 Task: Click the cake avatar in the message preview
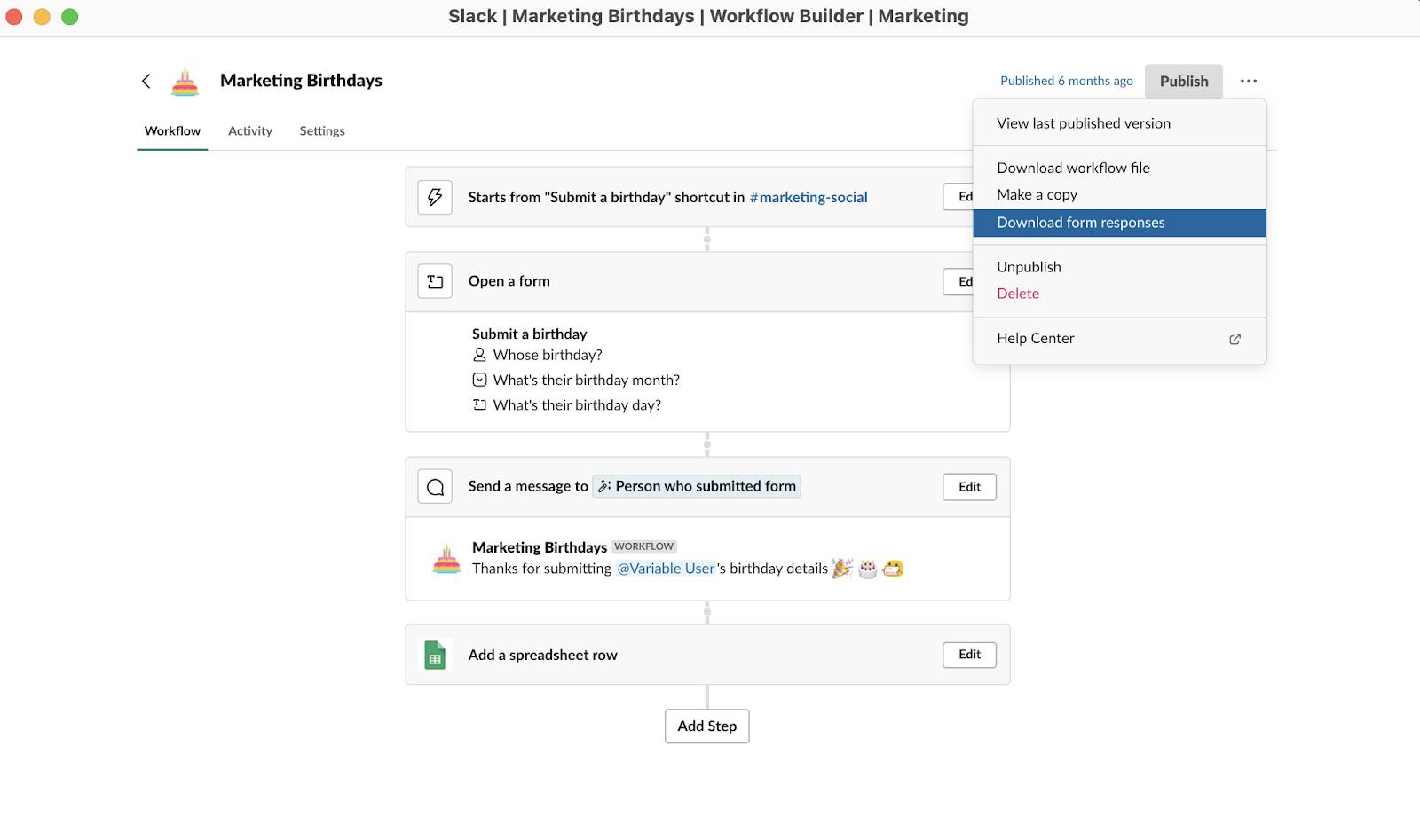tap(446, 559)
